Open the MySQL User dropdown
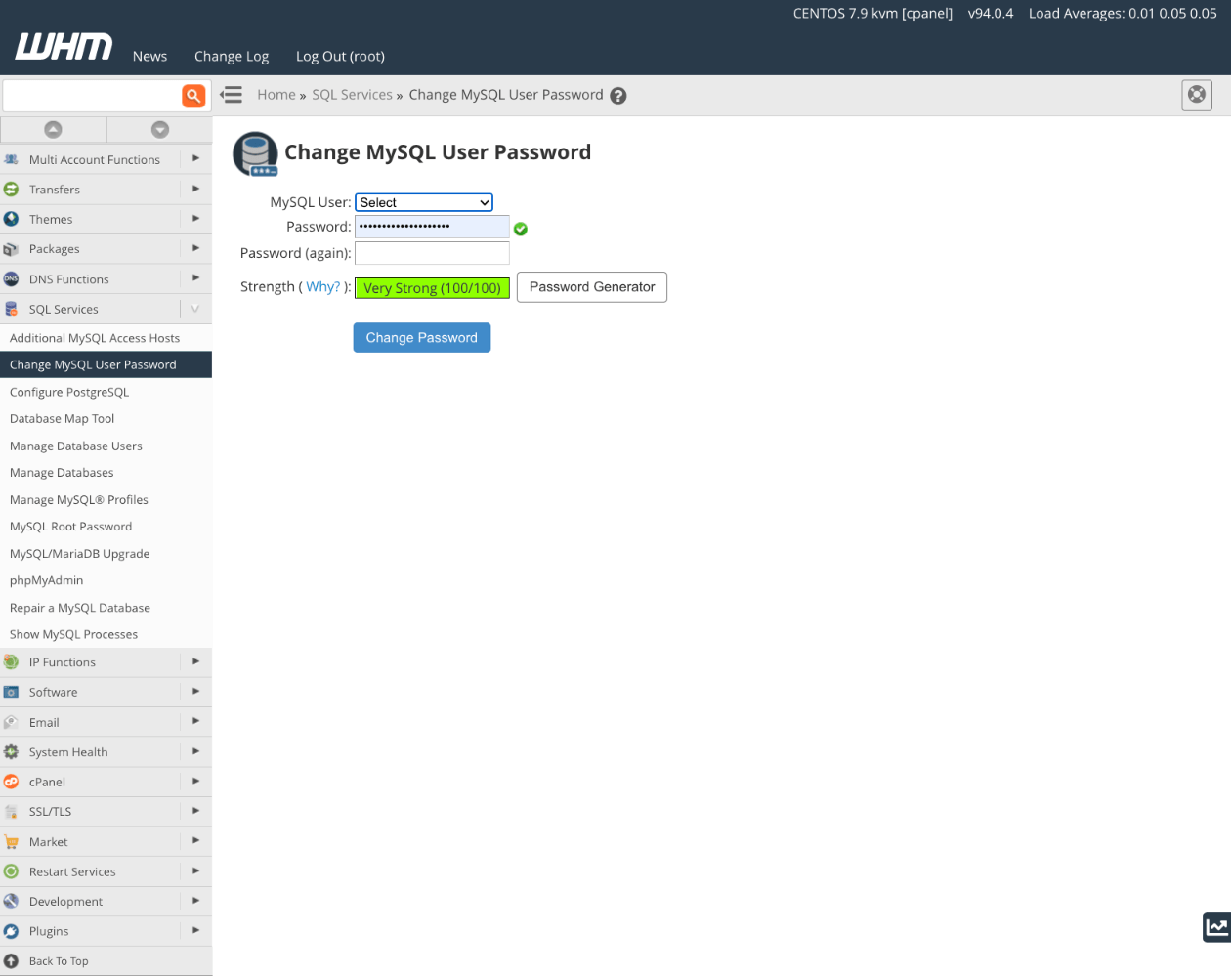 (x=423, y=202)
